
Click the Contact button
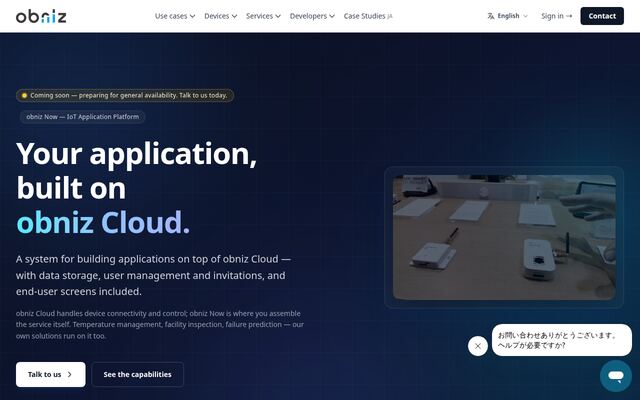pos(602,16)
